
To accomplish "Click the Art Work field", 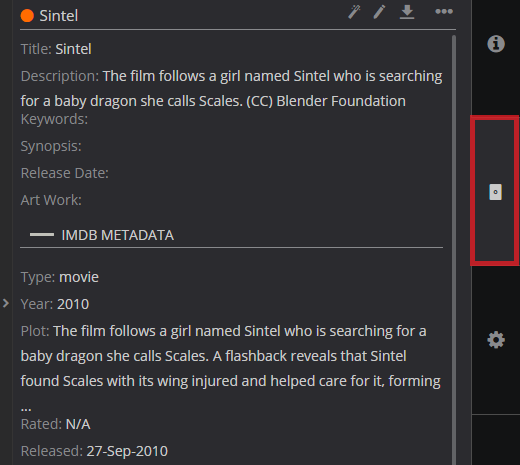I will pyautogui.click(x=51, y=200).
